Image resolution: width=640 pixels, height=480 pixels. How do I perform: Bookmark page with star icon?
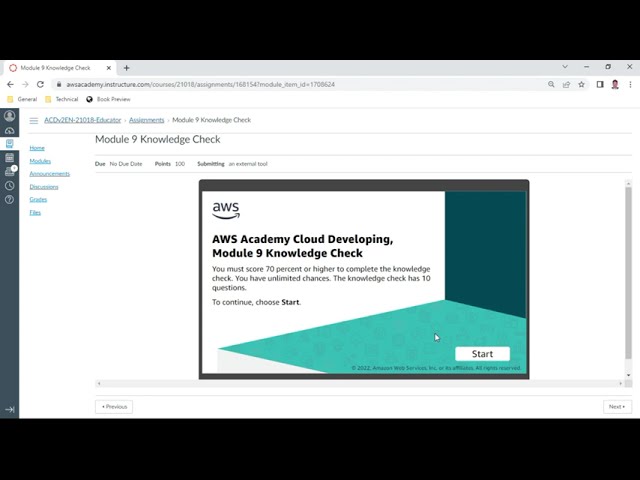coord(581,84)
